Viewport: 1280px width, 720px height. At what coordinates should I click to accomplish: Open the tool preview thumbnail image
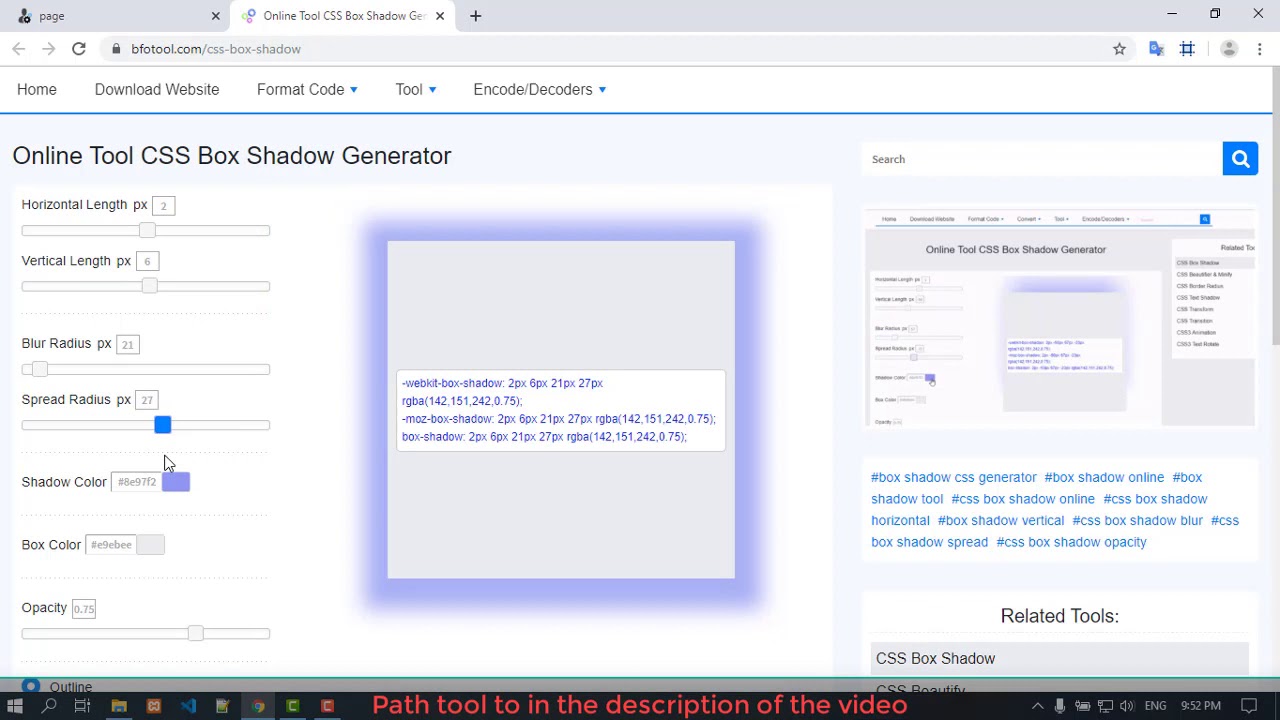(1060, 318)
